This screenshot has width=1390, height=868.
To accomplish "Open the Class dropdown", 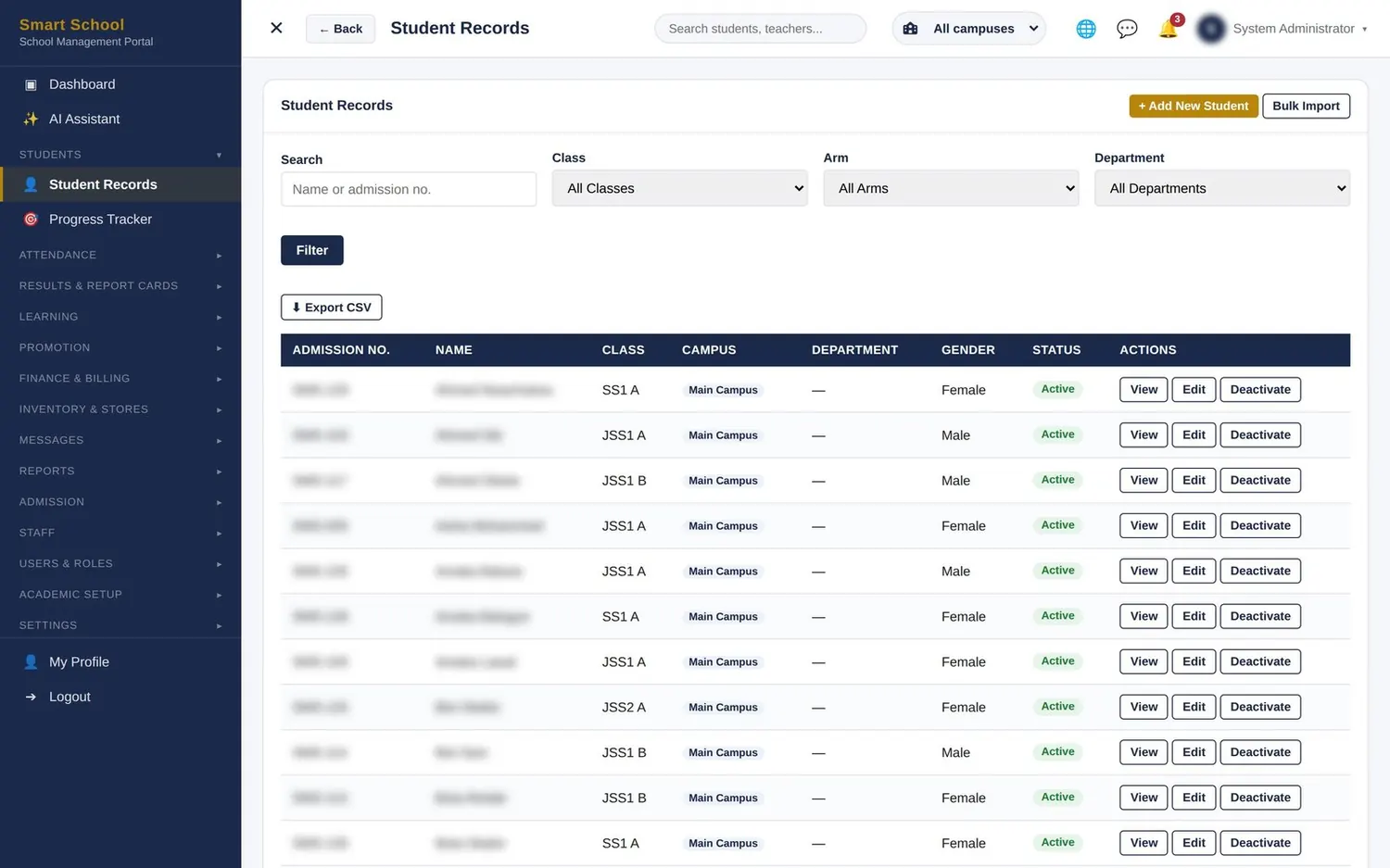I will pyautogui.click(x=680, y=188).
